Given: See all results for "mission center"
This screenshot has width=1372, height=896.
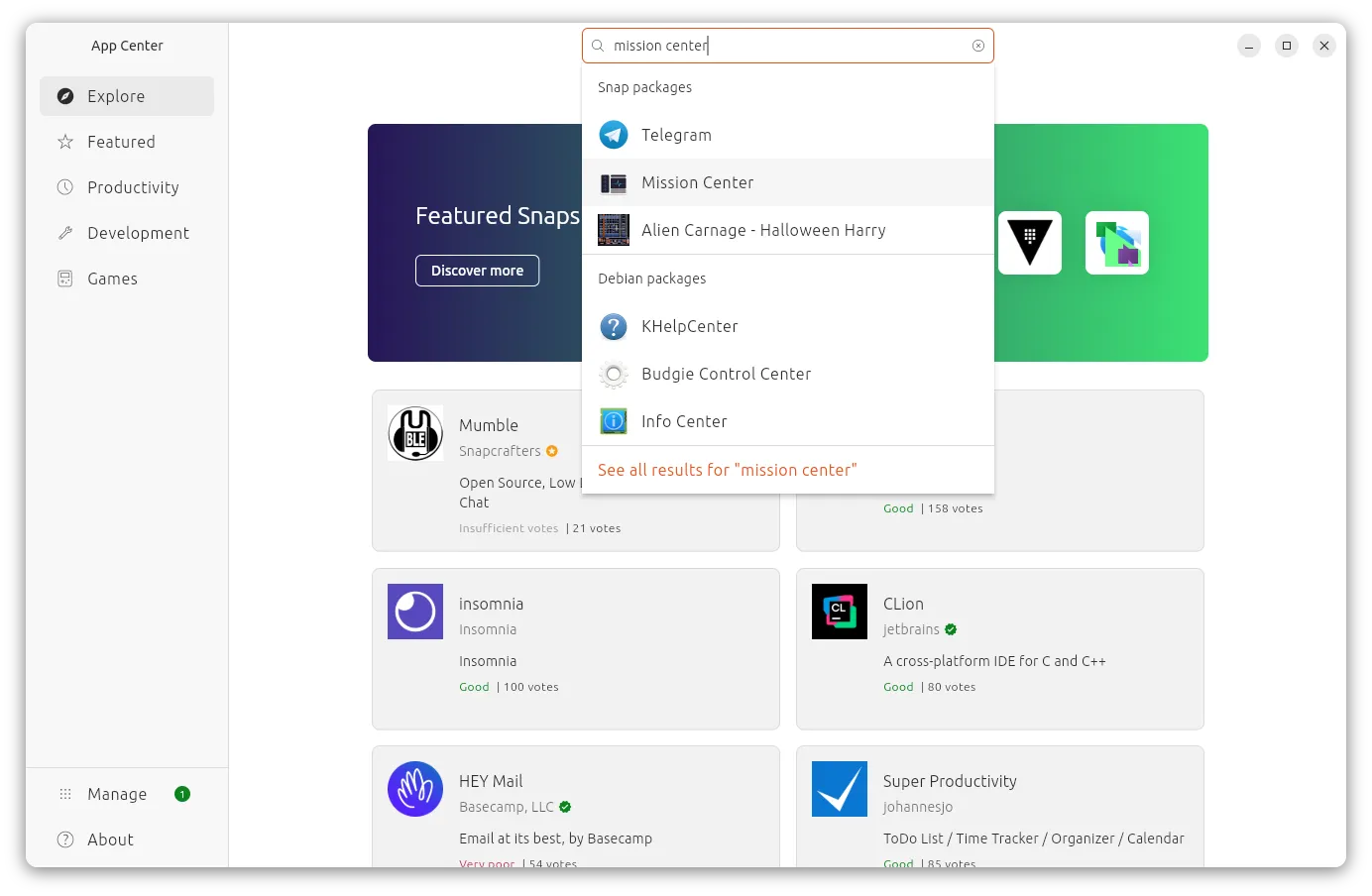Looking at the screenshot, I should pos(727,470).
